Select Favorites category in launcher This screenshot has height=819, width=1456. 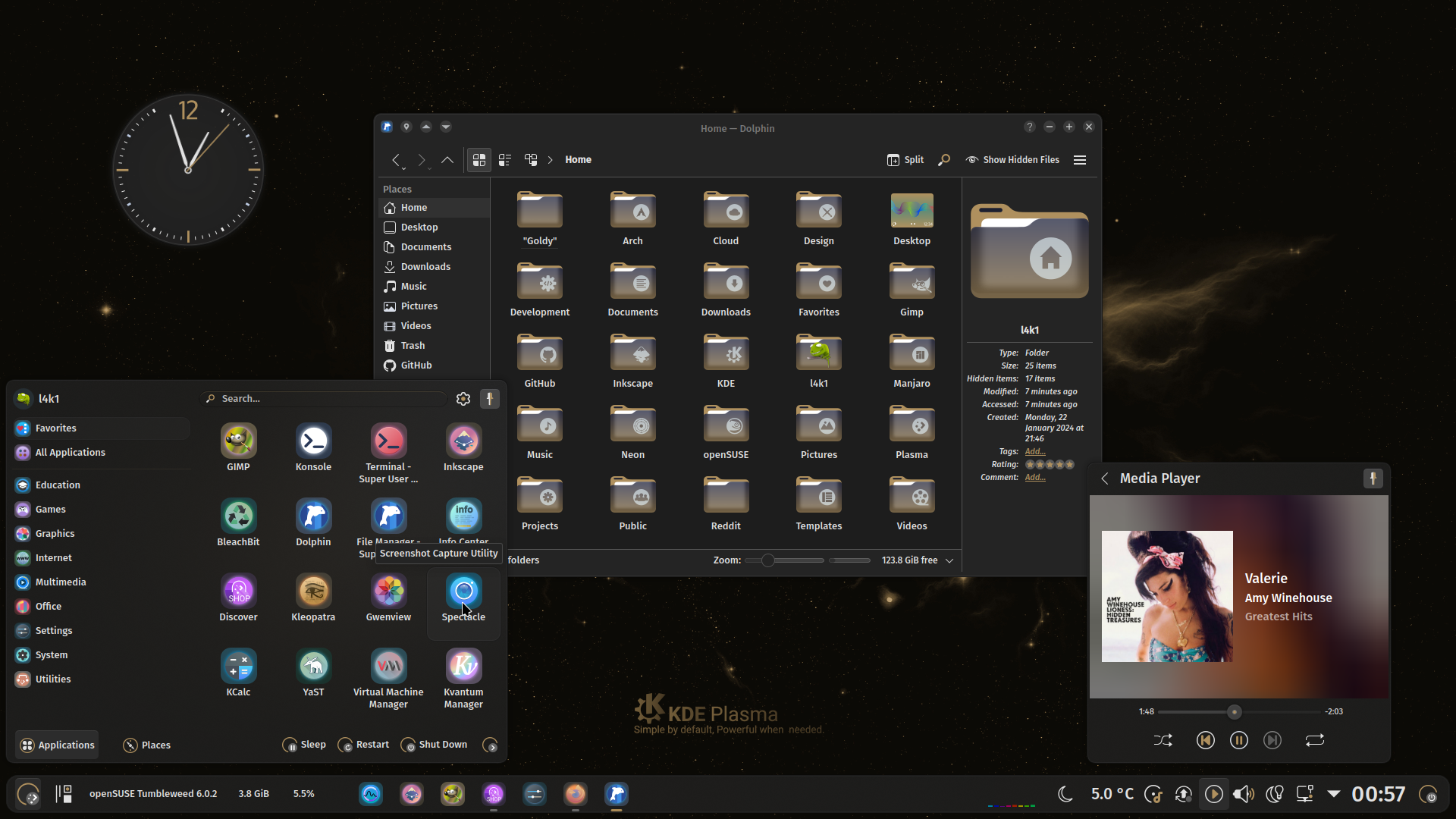point(102,428)
